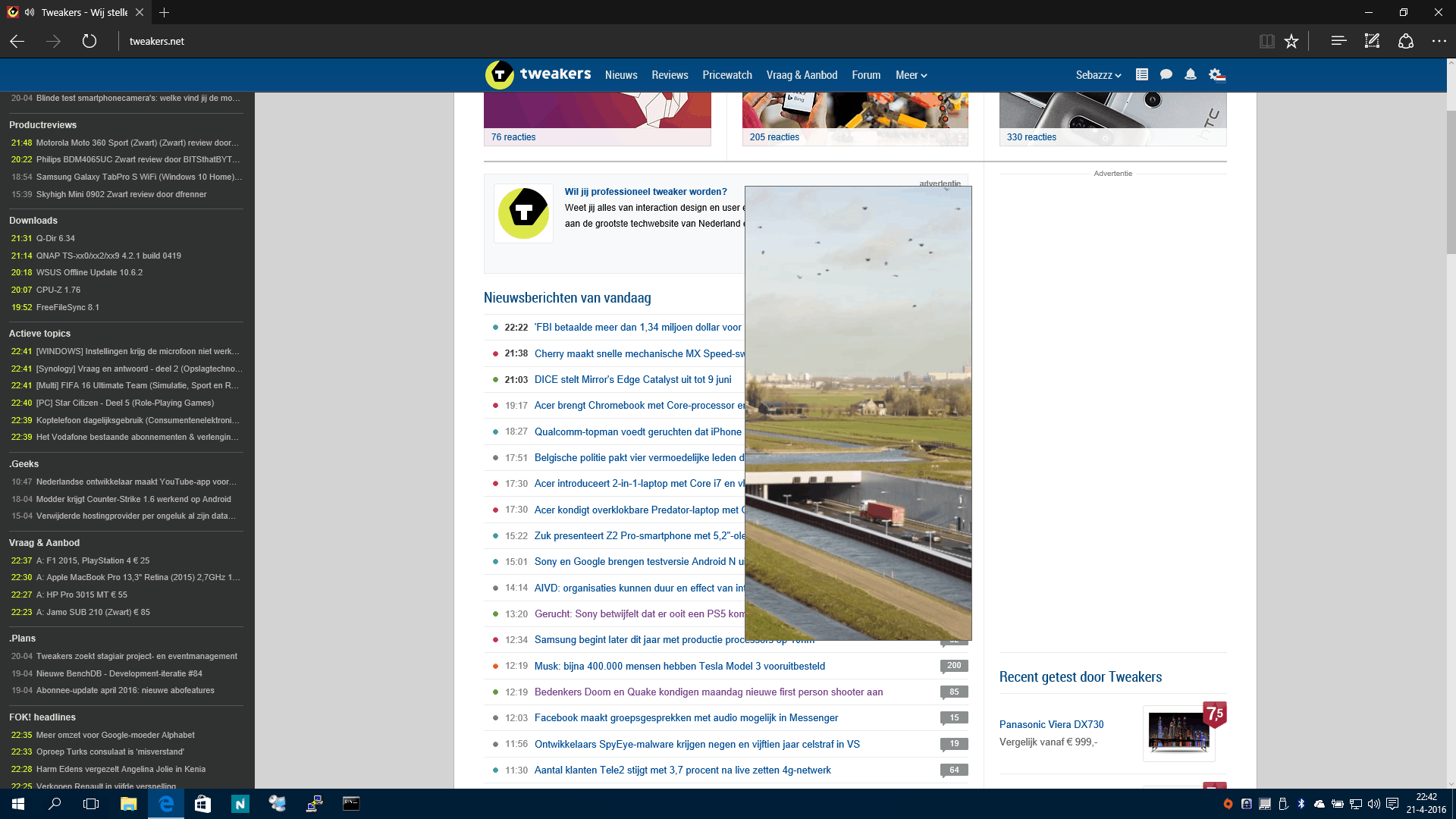Open a new browser tab
The width and height of the screenshot is (1456, 819).
pos(165,12)
